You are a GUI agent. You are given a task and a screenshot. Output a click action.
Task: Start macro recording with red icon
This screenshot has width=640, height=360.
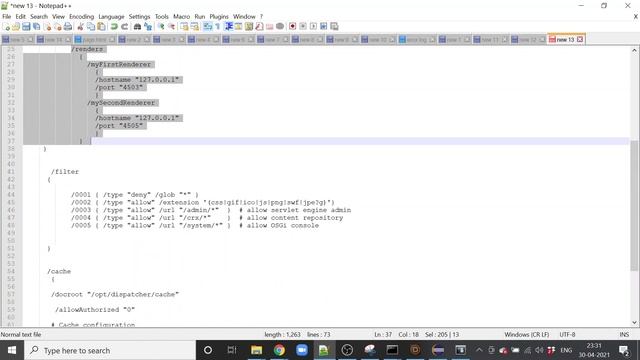click(293, 27)
